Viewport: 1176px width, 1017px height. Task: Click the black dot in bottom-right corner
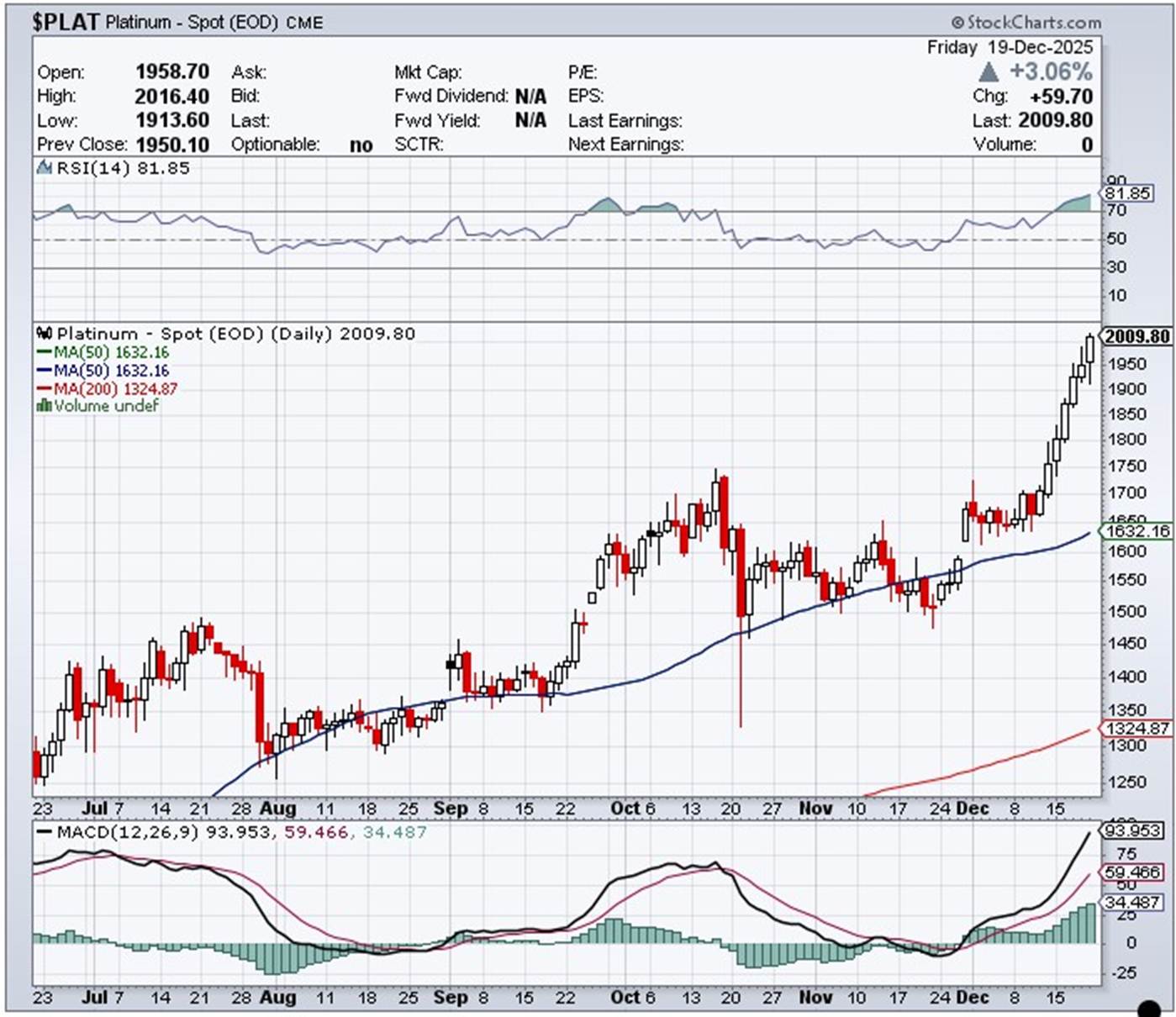pyautogui.click(x=1148, y=1008)
